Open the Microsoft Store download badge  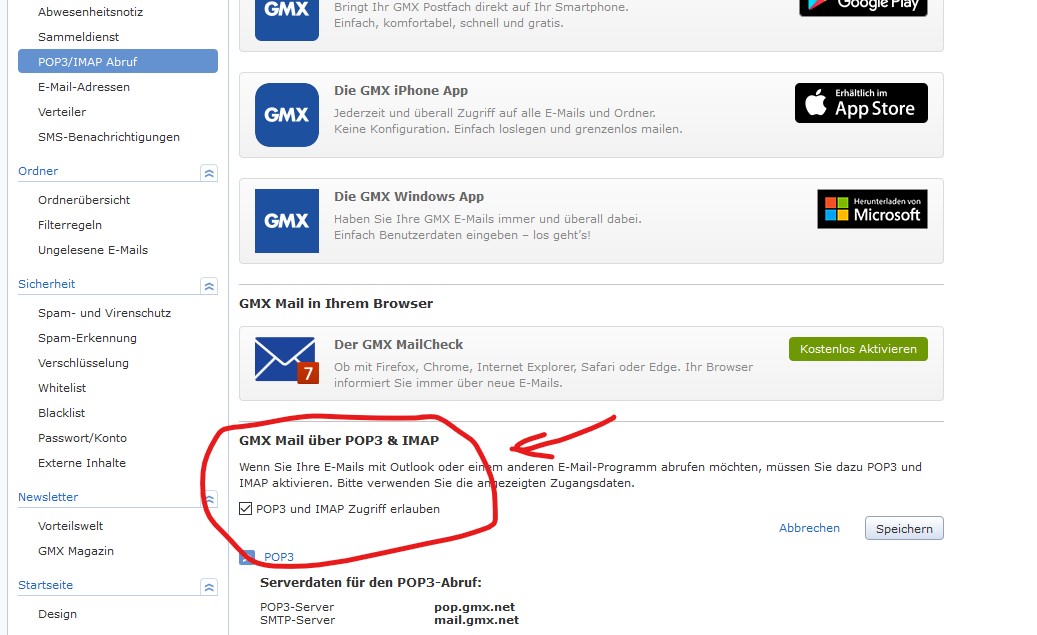pos(872,209)
